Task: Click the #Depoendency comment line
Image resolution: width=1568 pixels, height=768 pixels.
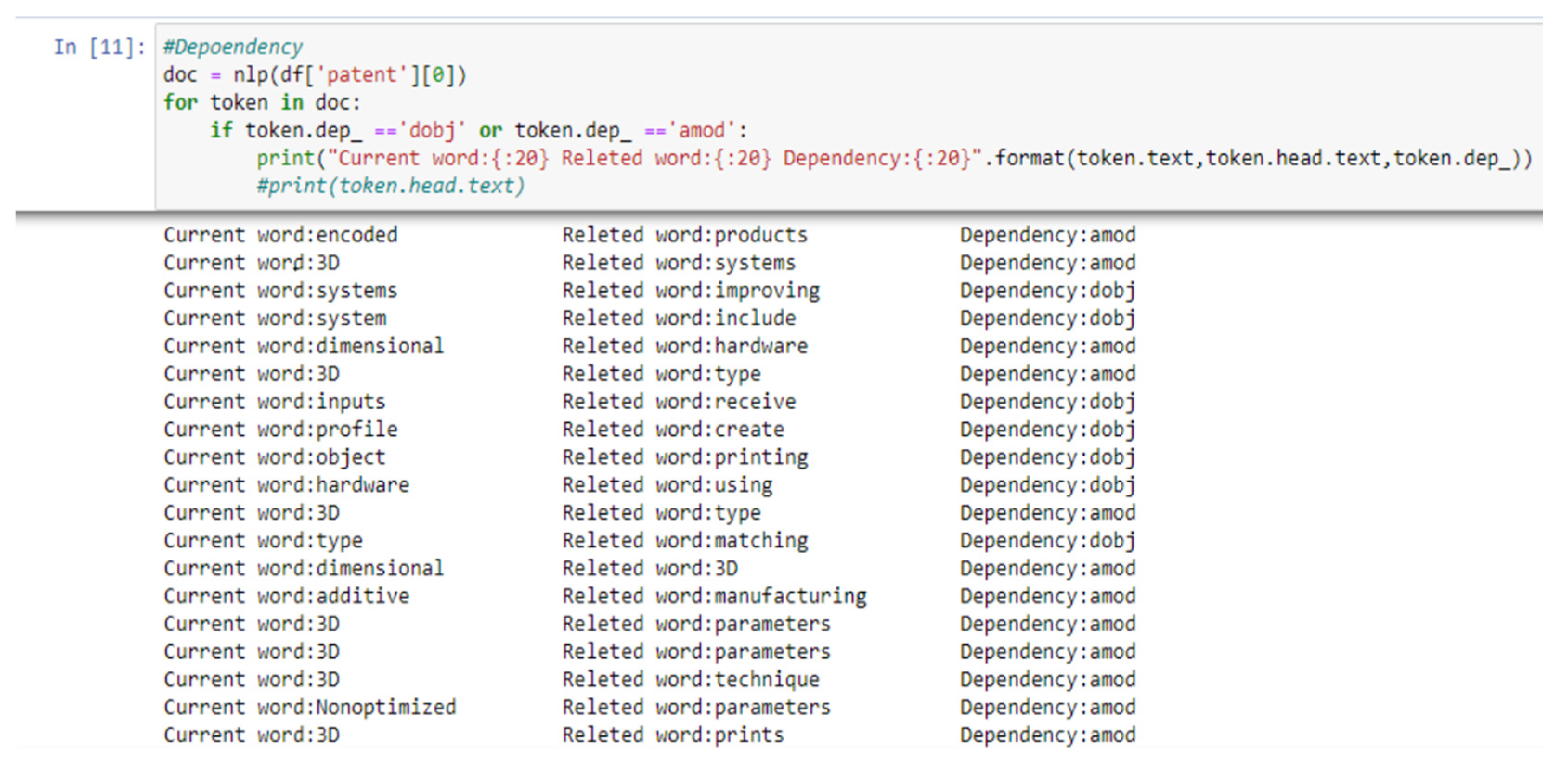Action: pos(233,47)
